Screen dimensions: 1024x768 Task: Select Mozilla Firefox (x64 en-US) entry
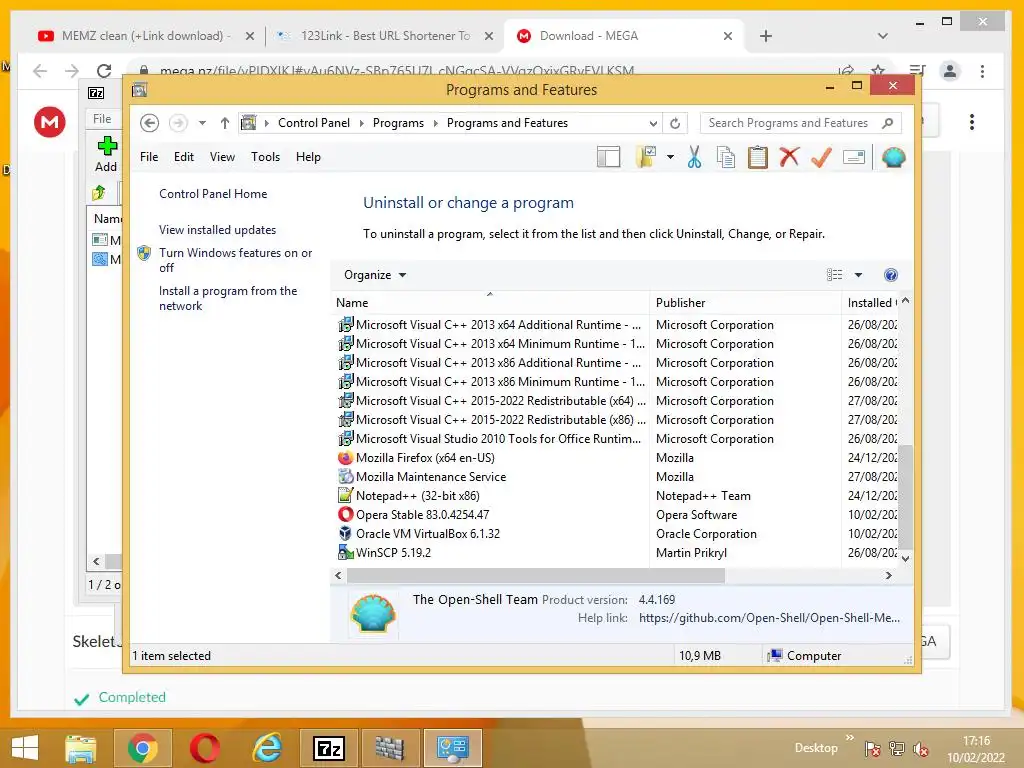(x=424, y=458)
